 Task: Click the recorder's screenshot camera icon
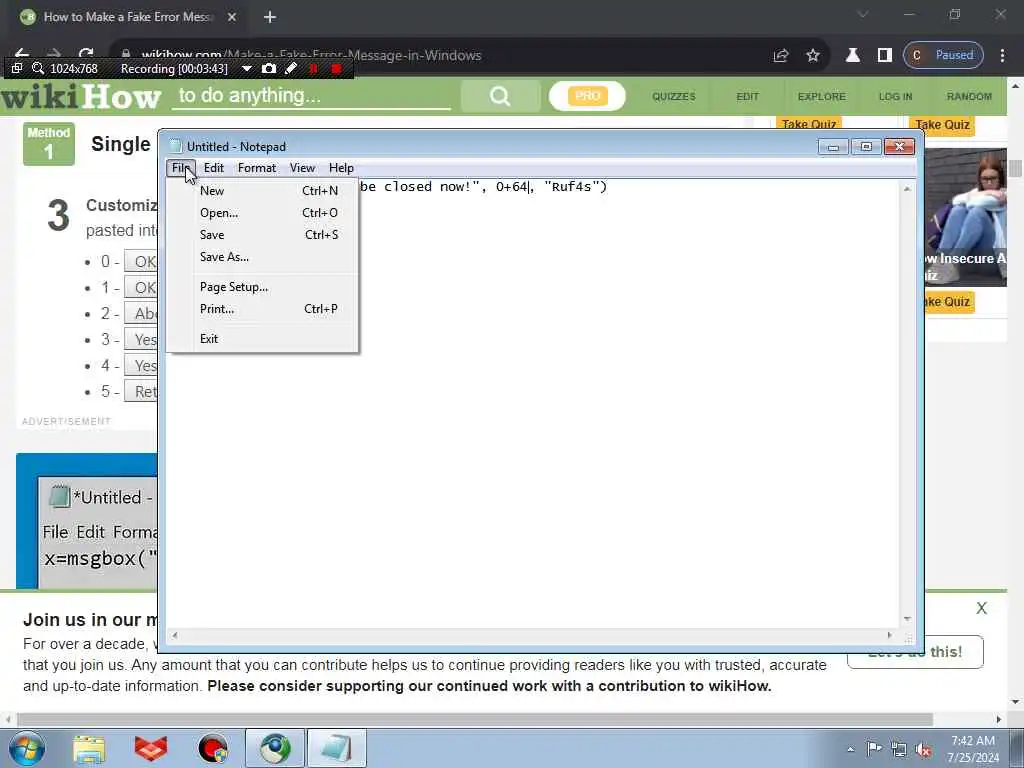(x=268, y=69)
